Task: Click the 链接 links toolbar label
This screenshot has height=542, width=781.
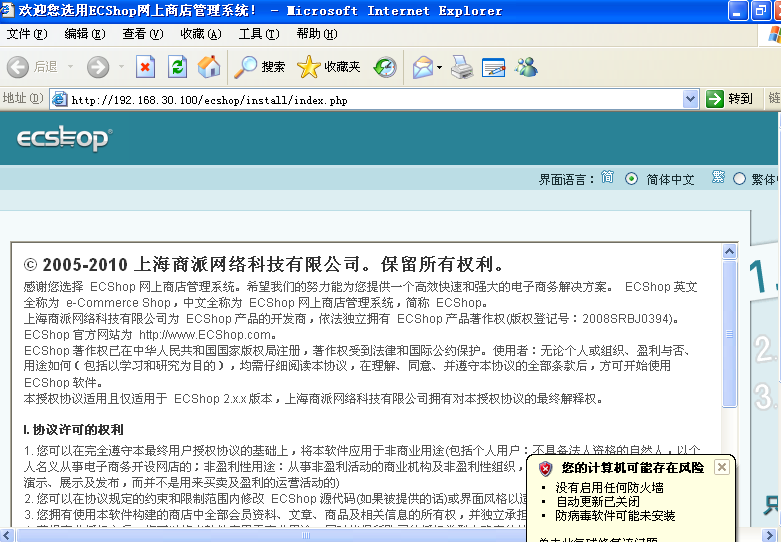Action: 775,98
